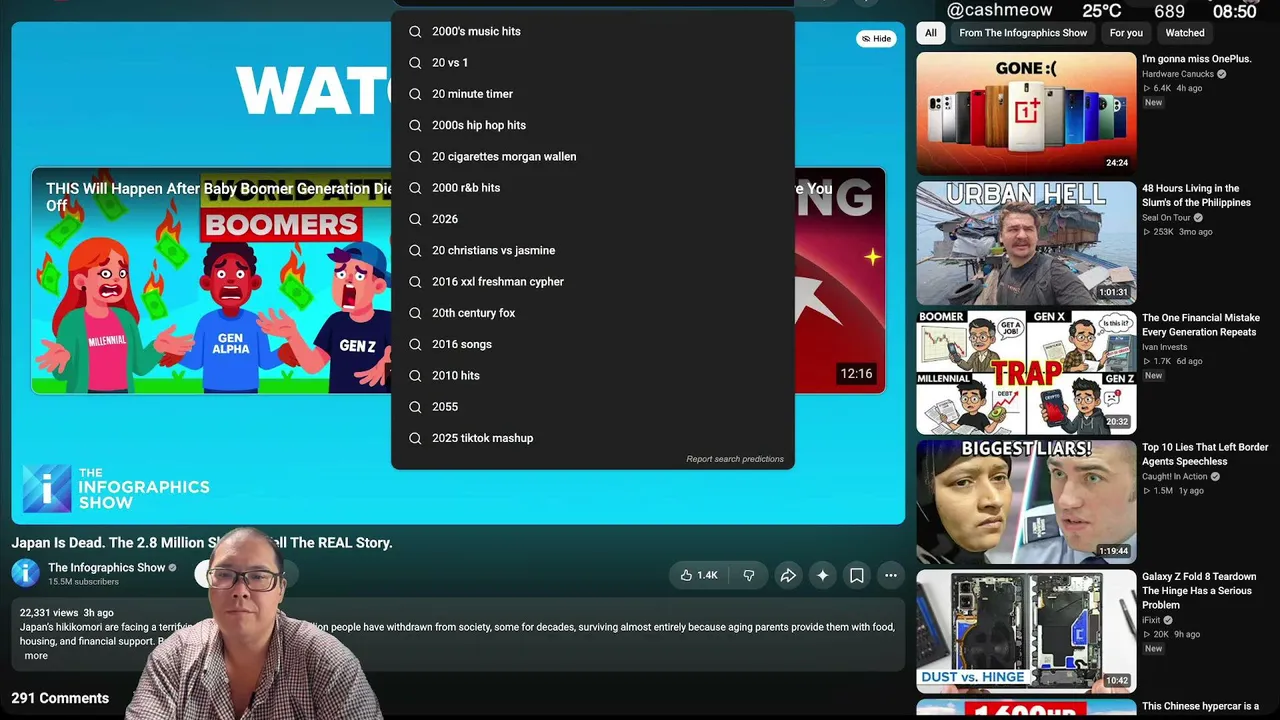This screenshot has width=1280, height=720.
Task: Visit the iFixit channel name
Action: 1152,620
